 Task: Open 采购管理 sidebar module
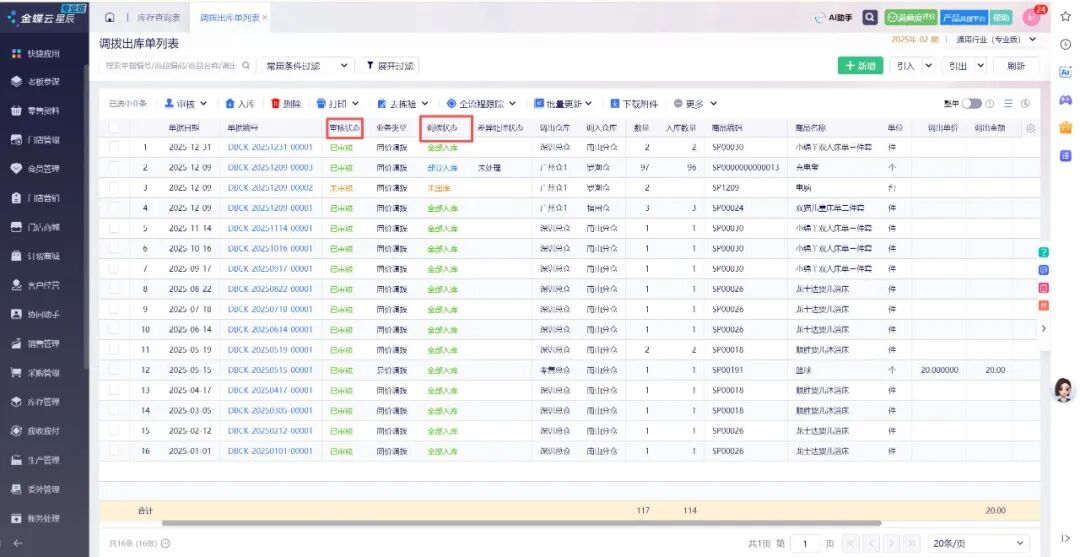point(36,372)
